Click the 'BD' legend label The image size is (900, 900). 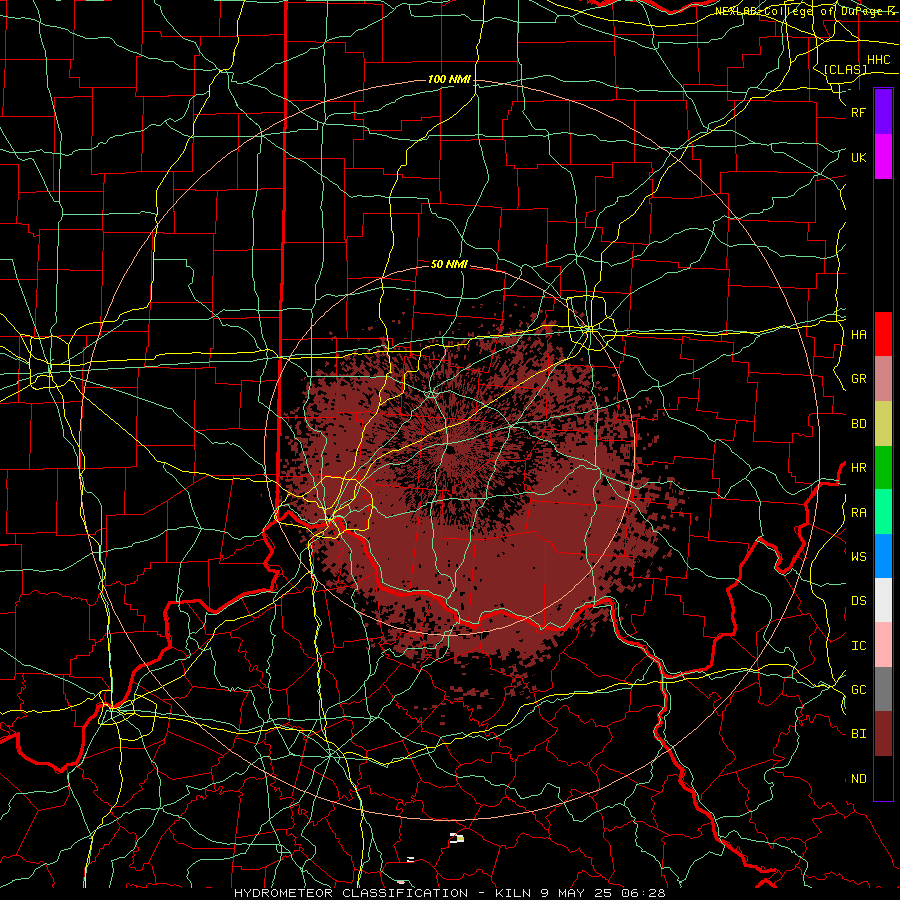click(859, 424)
